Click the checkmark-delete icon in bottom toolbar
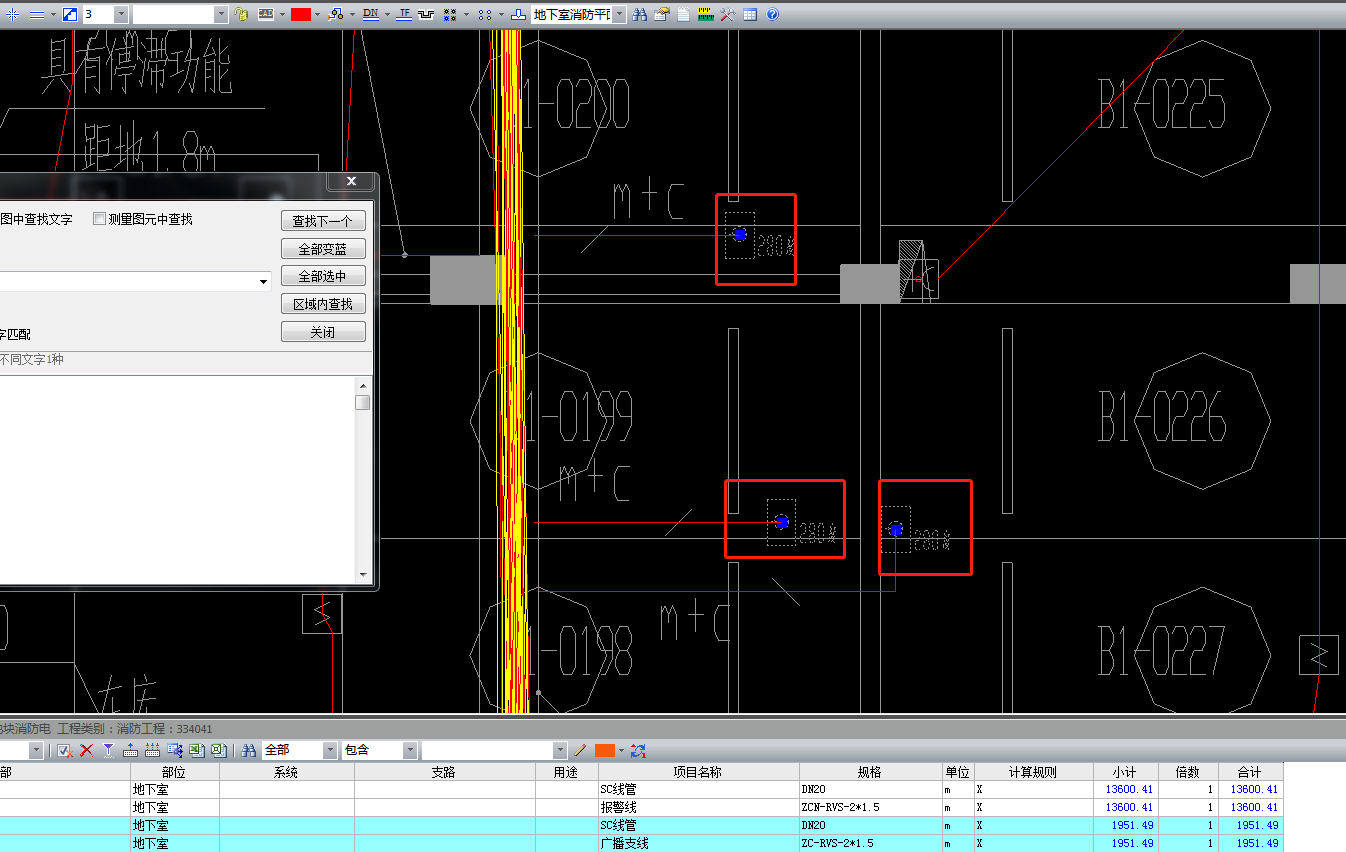Screen dimensions: 1346x852 click(65, 750)
